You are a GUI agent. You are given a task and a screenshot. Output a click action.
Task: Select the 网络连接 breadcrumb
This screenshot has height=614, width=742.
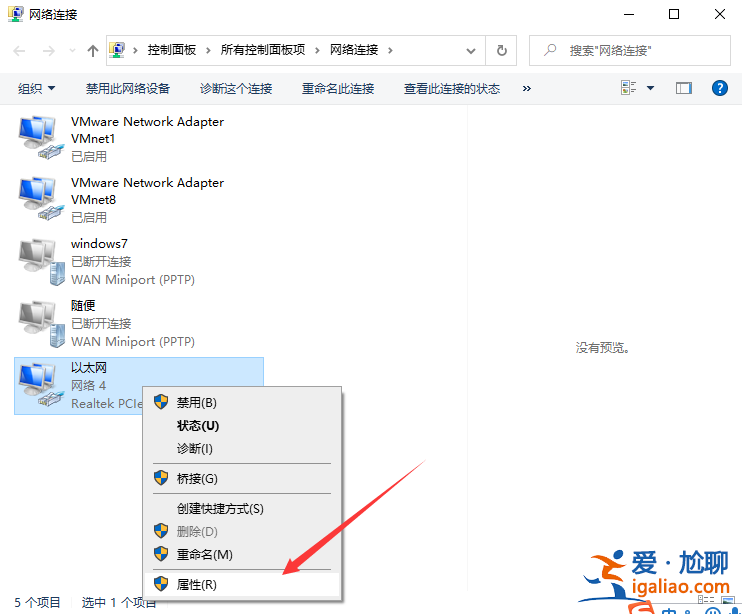pos(354,50)
